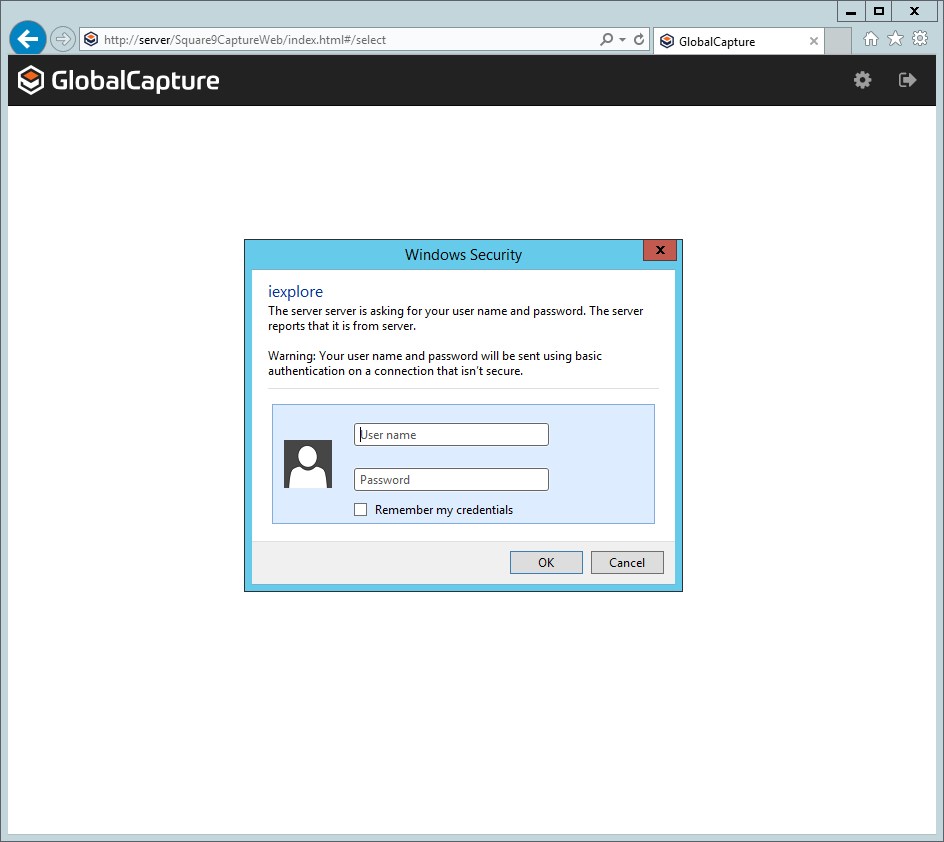
Task: Open the Internet Explorer Home icon
Action: point(871,39)
